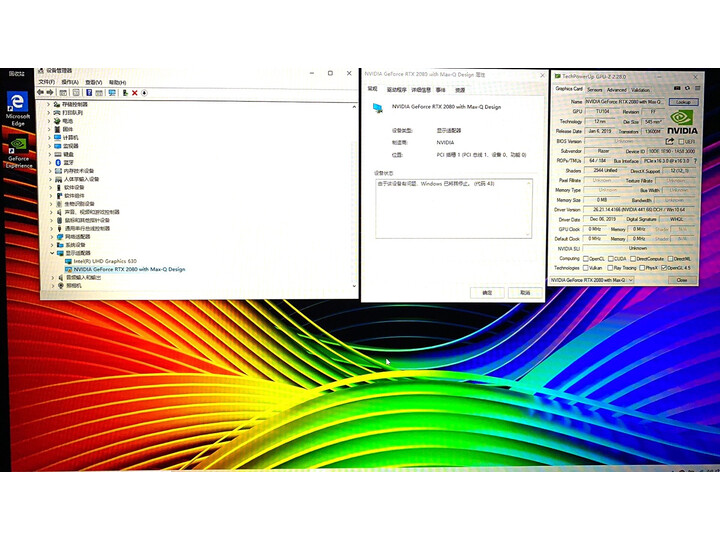Click the GPU-Z refresh icon

pos(687,88)
